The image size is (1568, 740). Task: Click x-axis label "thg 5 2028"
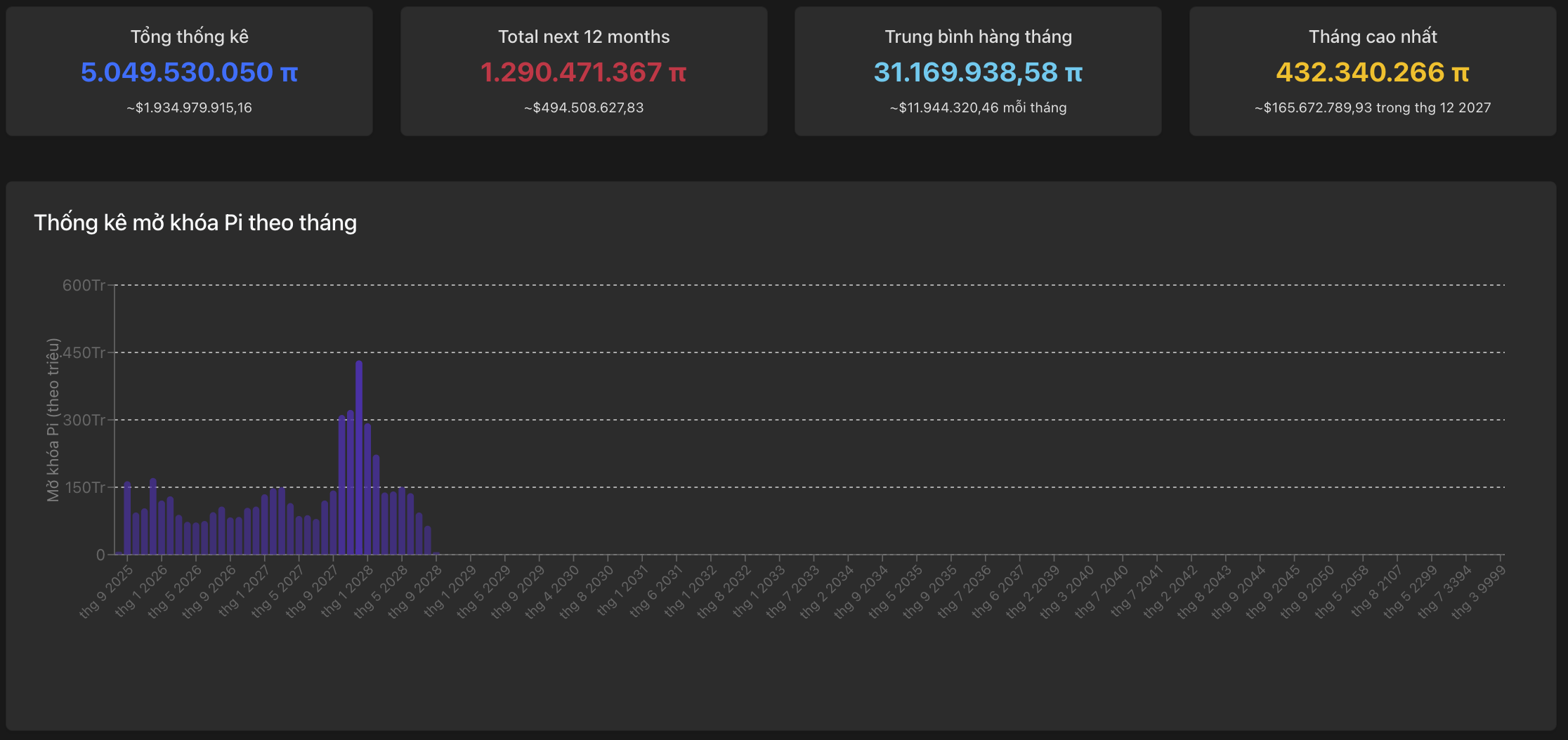381,591
